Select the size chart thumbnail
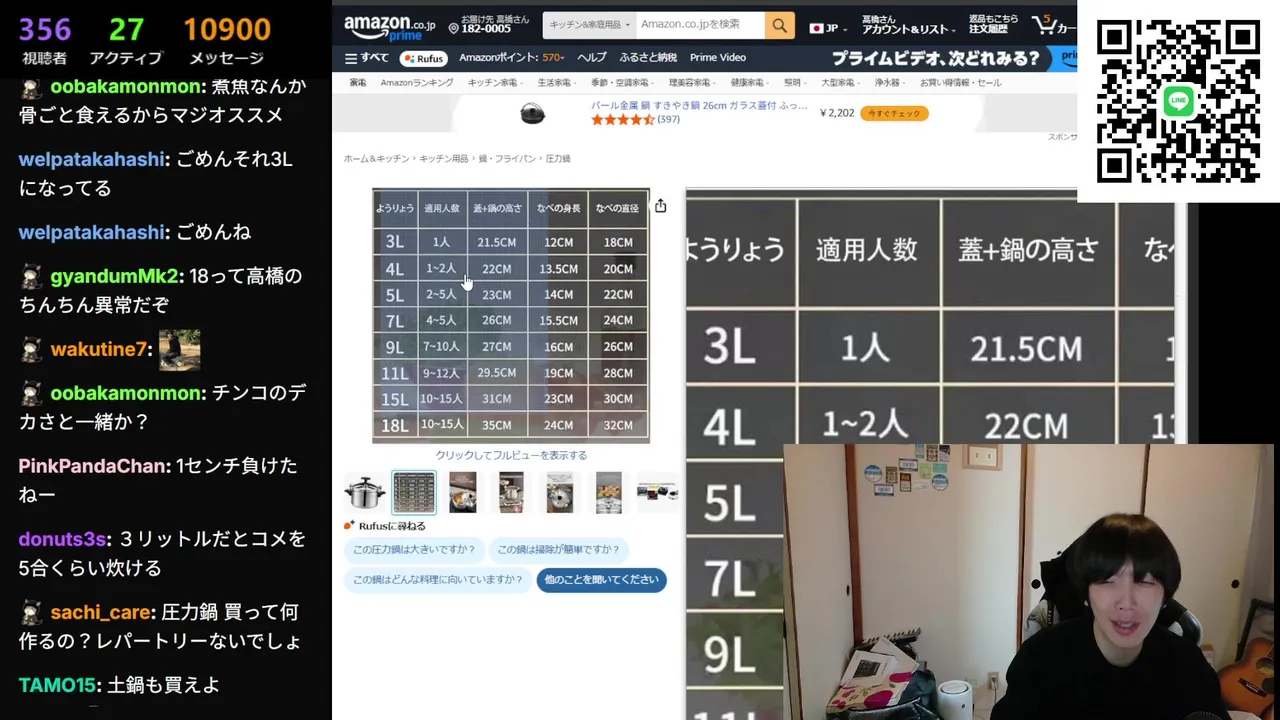Viewport: 1280px width, 720px height. [414, 492]
